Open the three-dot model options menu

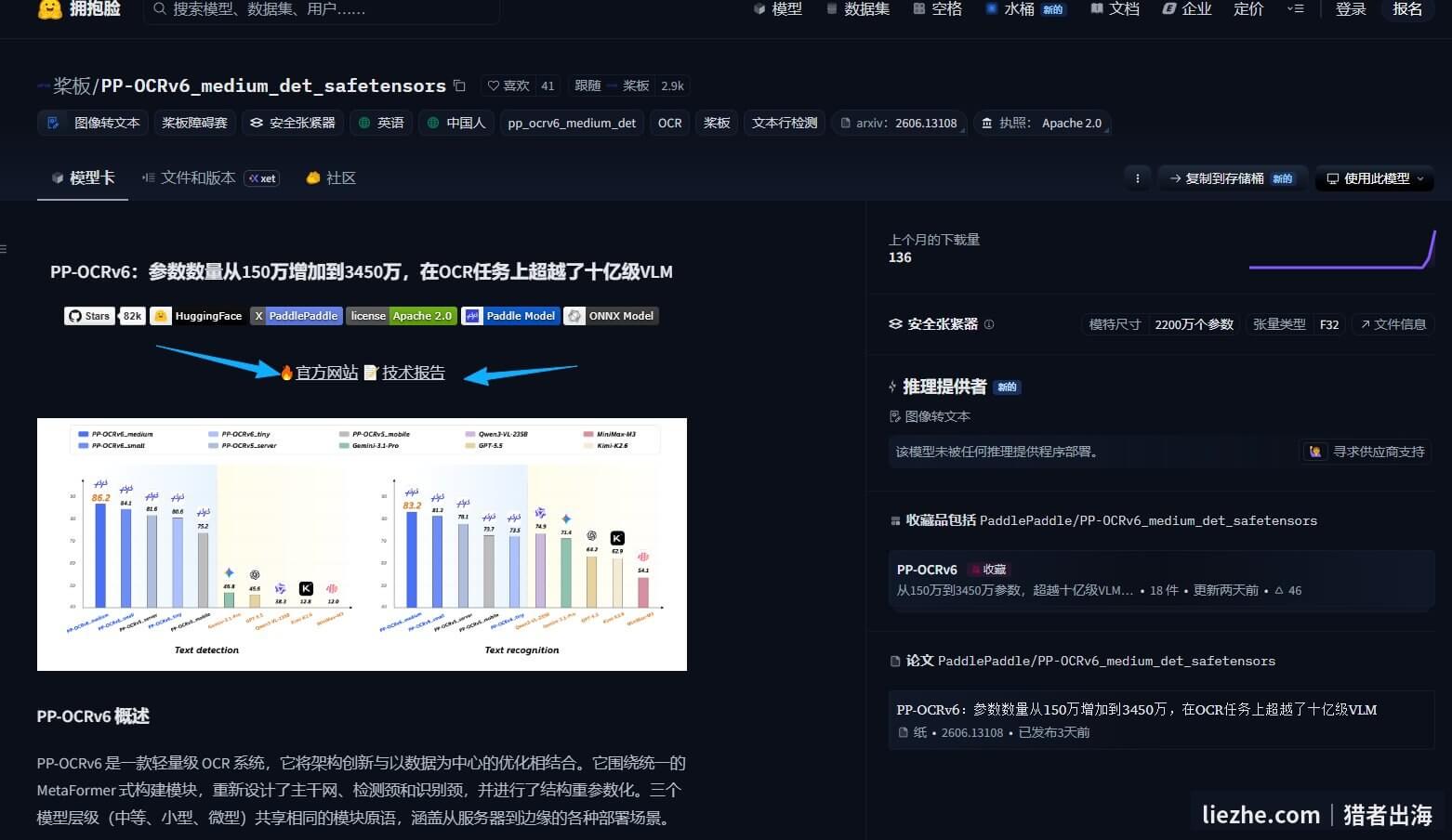point(1138,178)
